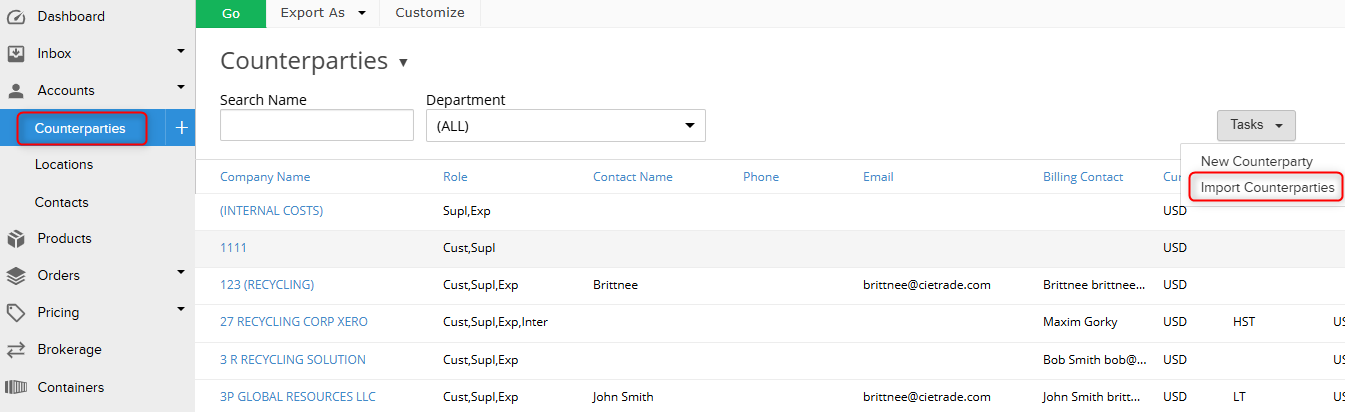
Task: Expand the Inbox sidebar section
Action: 181,51
